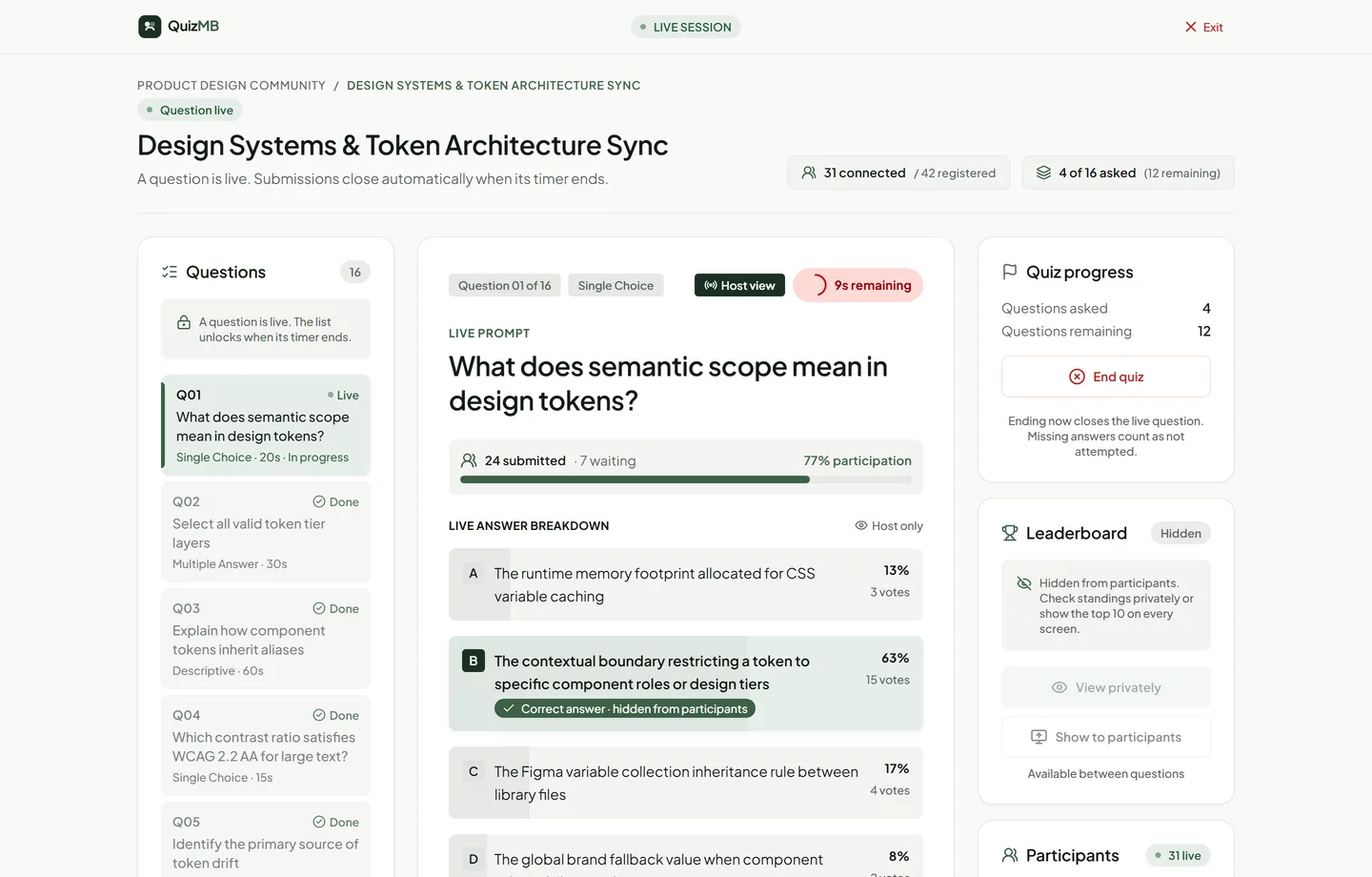Click the QuizMB logo icon
Screen dimensions: 1372x877
[150, 27]
